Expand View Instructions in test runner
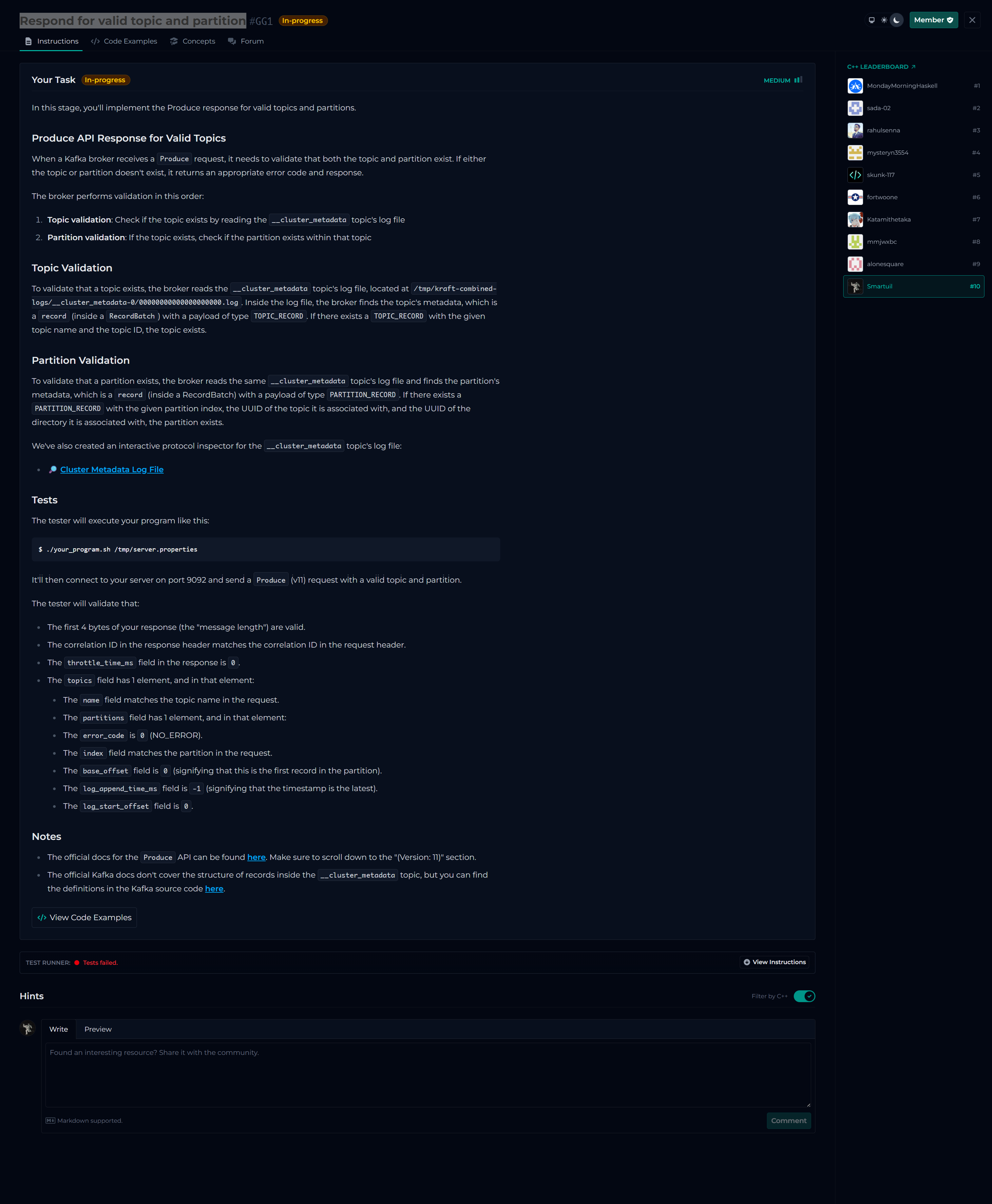Image resolution: width=992 pixels, height=1204 pixels. [774, 962]
